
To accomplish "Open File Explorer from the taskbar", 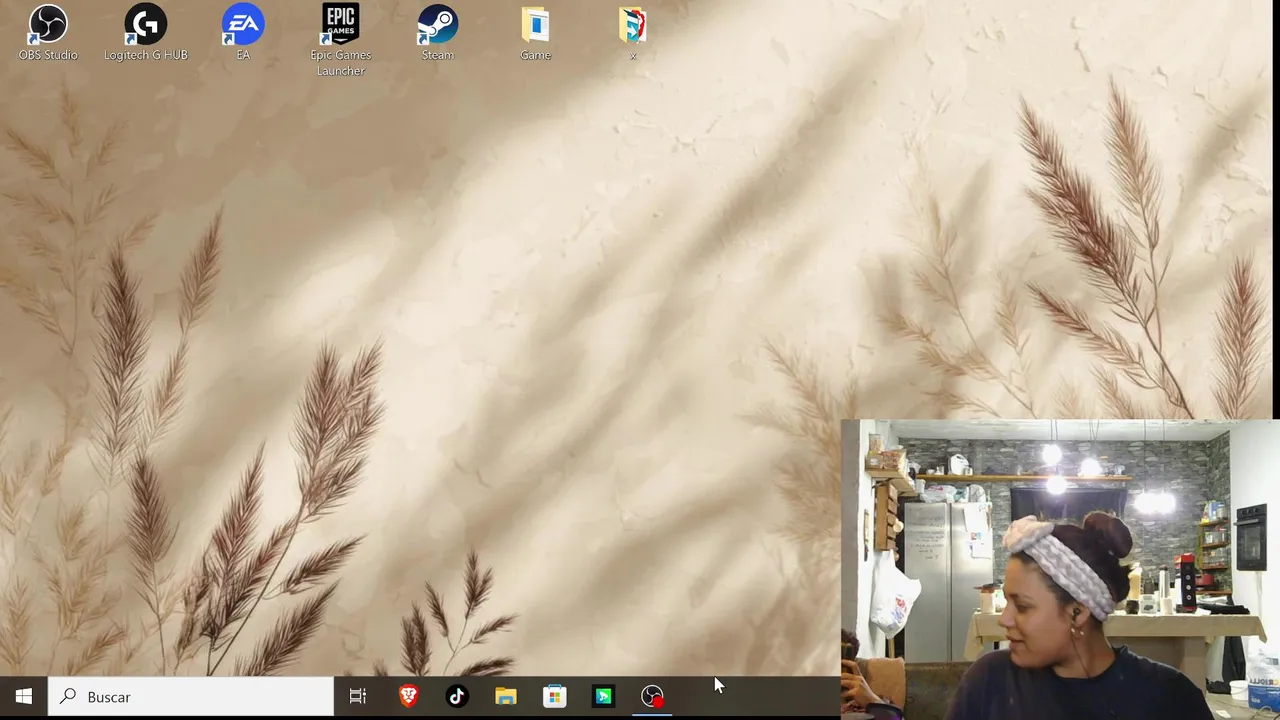I will click(x=506, y=696).
